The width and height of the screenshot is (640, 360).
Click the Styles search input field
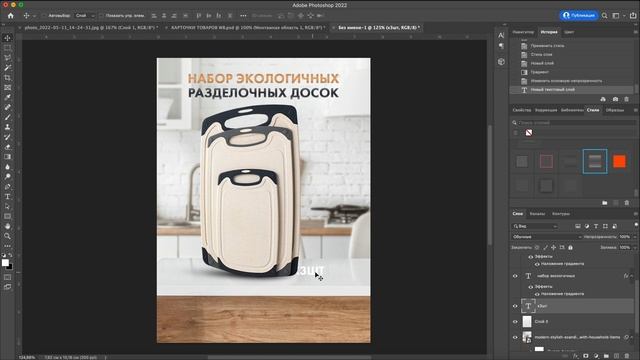(573, 122)
